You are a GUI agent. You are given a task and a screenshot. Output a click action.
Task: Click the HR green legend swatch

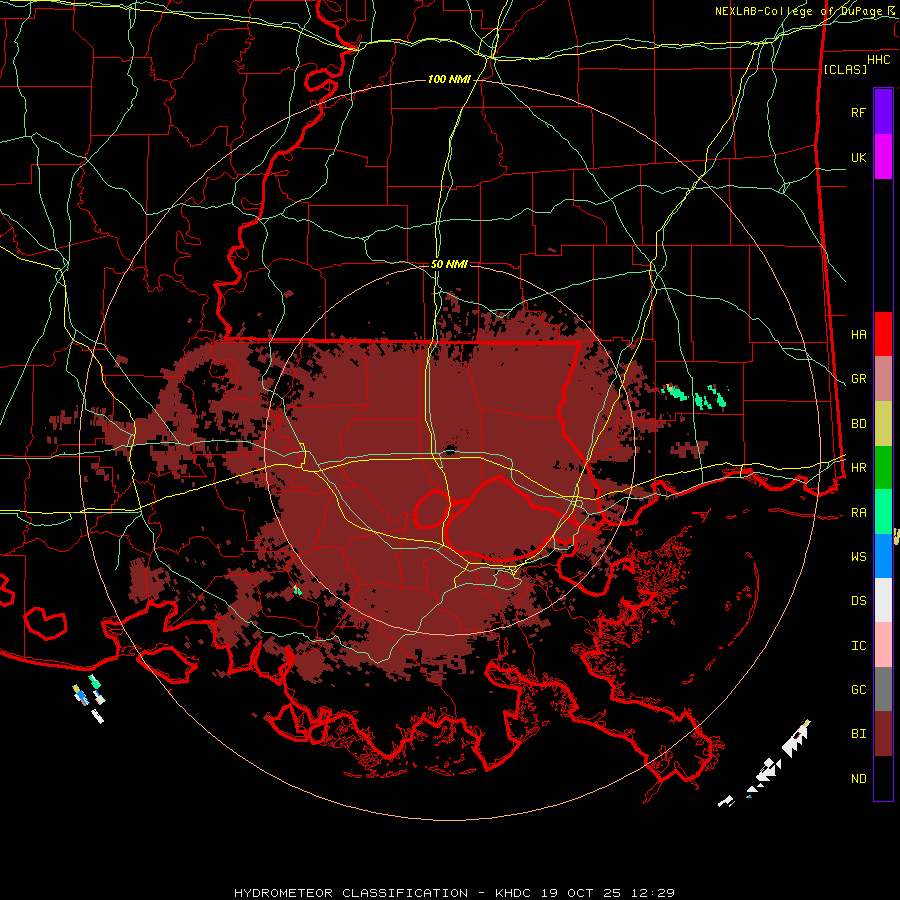click(x=883, y=468)
